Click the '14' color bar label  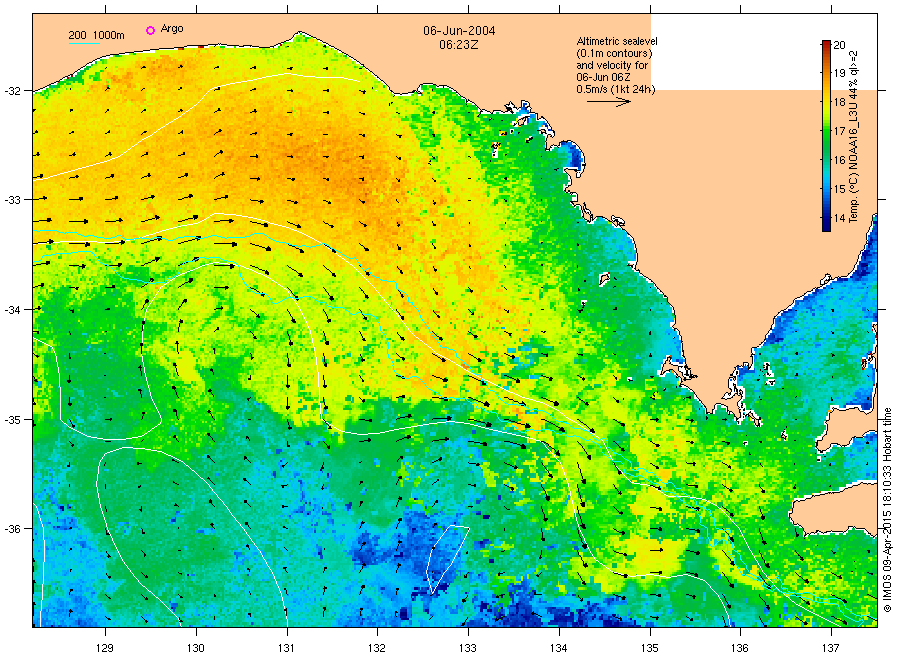pyautogui.click(x=839, y=218)
